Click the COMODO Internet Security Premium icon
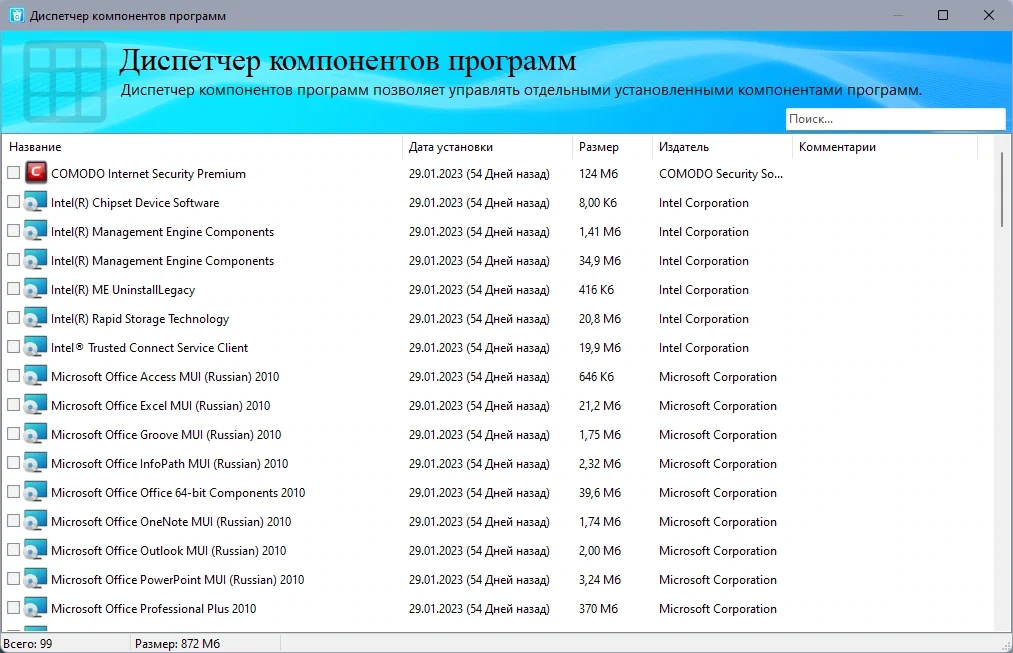The image size is (1013, 653). pos(36,172)
